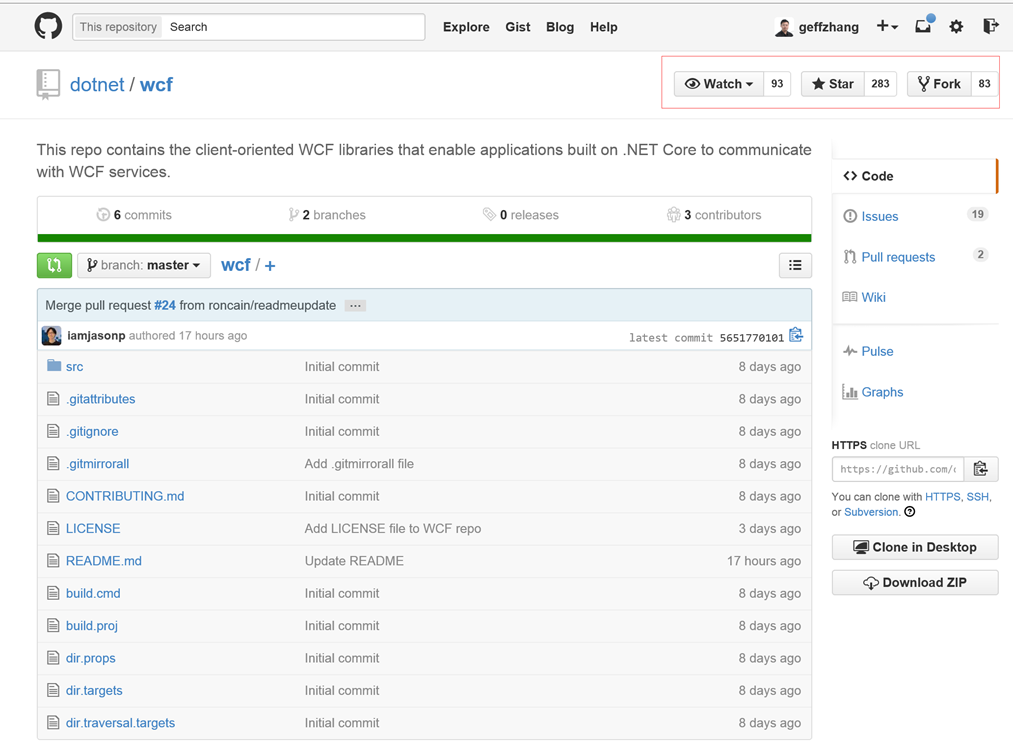Open the .gitmirrorall file
Image resolution: width=1013 pixels, height=742 pixels.
tap(98, 464)
